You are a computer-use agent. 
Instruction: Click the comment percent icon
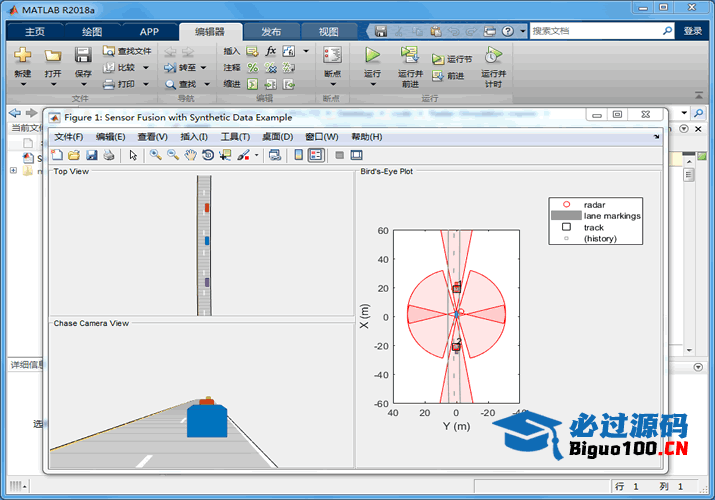click(x=253, y=67)
